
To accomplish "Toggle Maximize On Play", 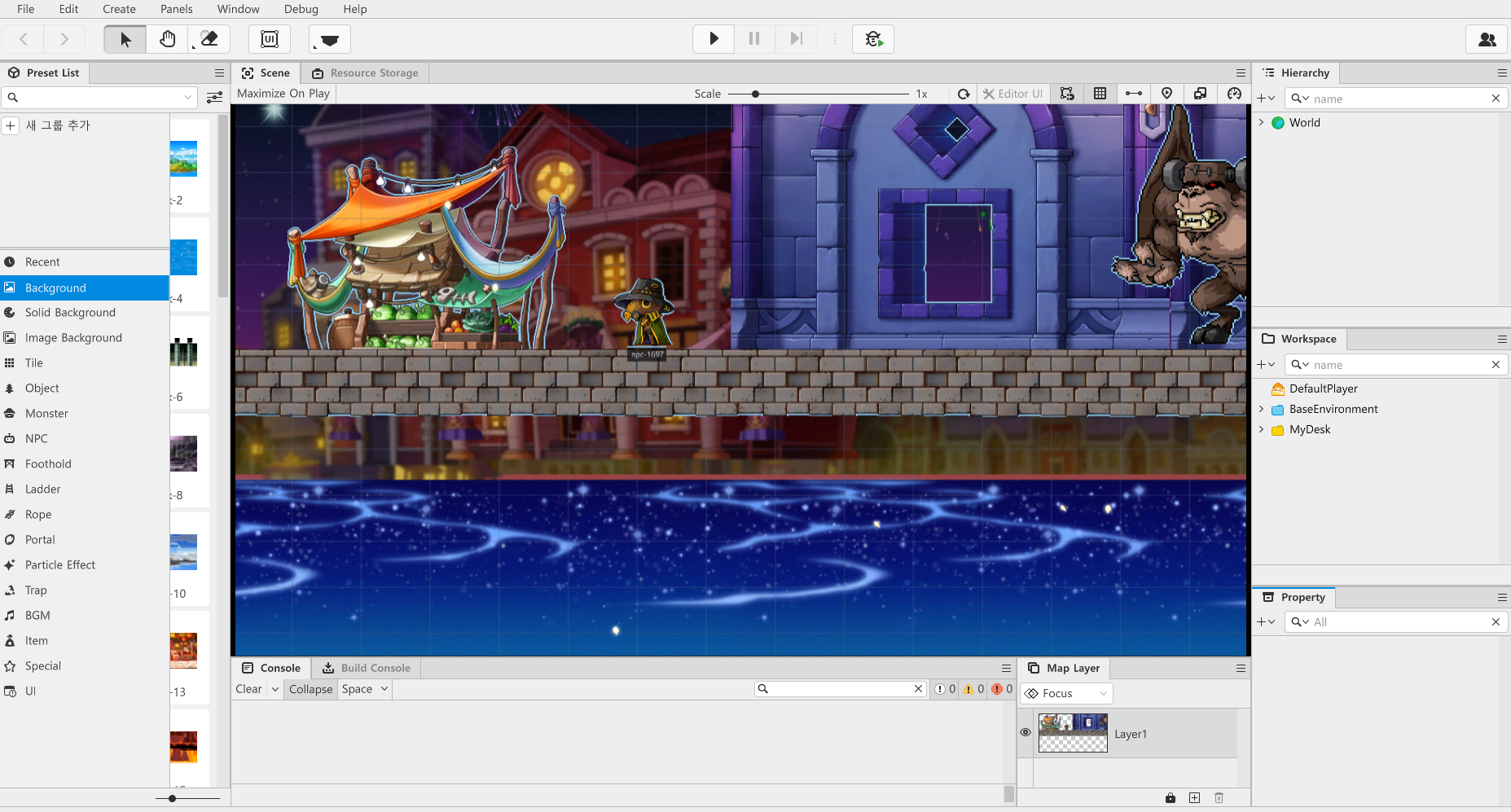I will (x=283, y=94).
